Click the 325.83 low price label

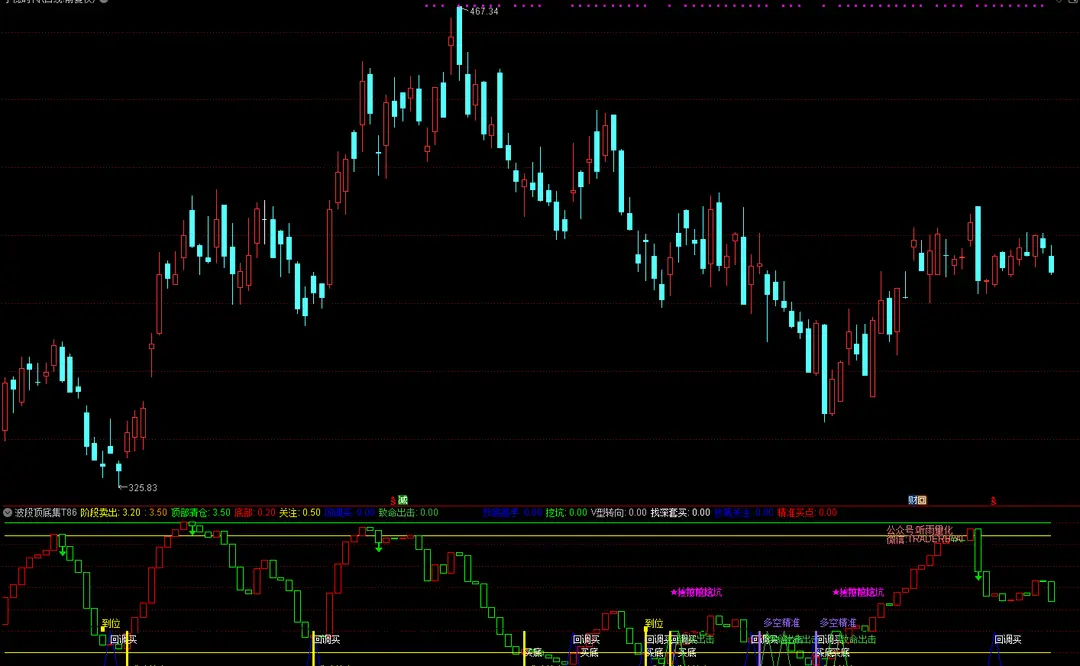(143, 488)
